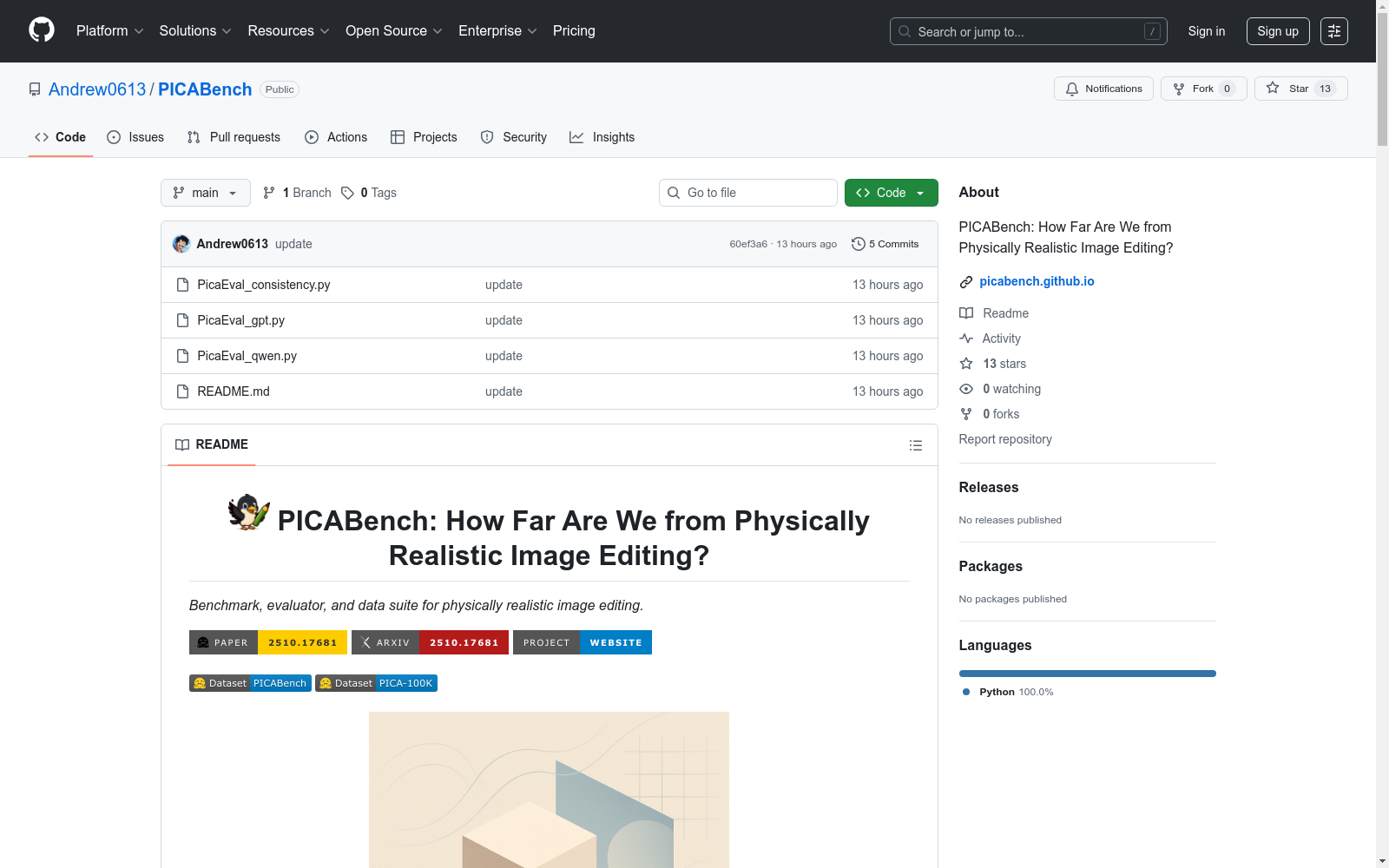Viewport: 1389px width, 868px height.
Task: Open the Project Website badge
Action: (583, 642)
